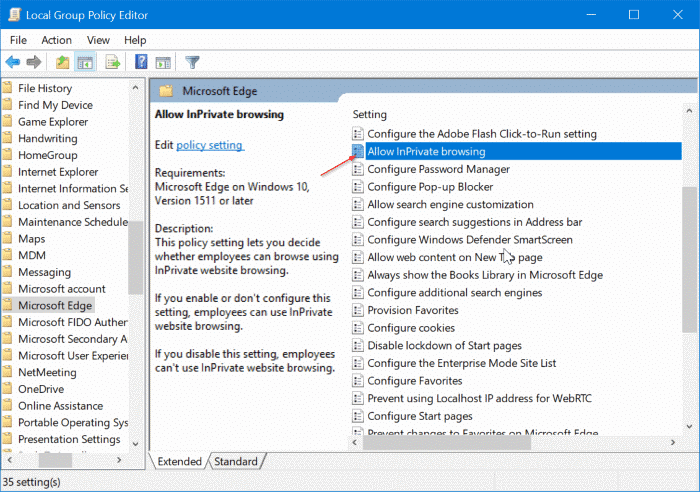Image resolution: width=700 pixels, height=492 pixels.
Task: Toggle the Show/Hide Console Tree button
Action: (x=85, y=62)
